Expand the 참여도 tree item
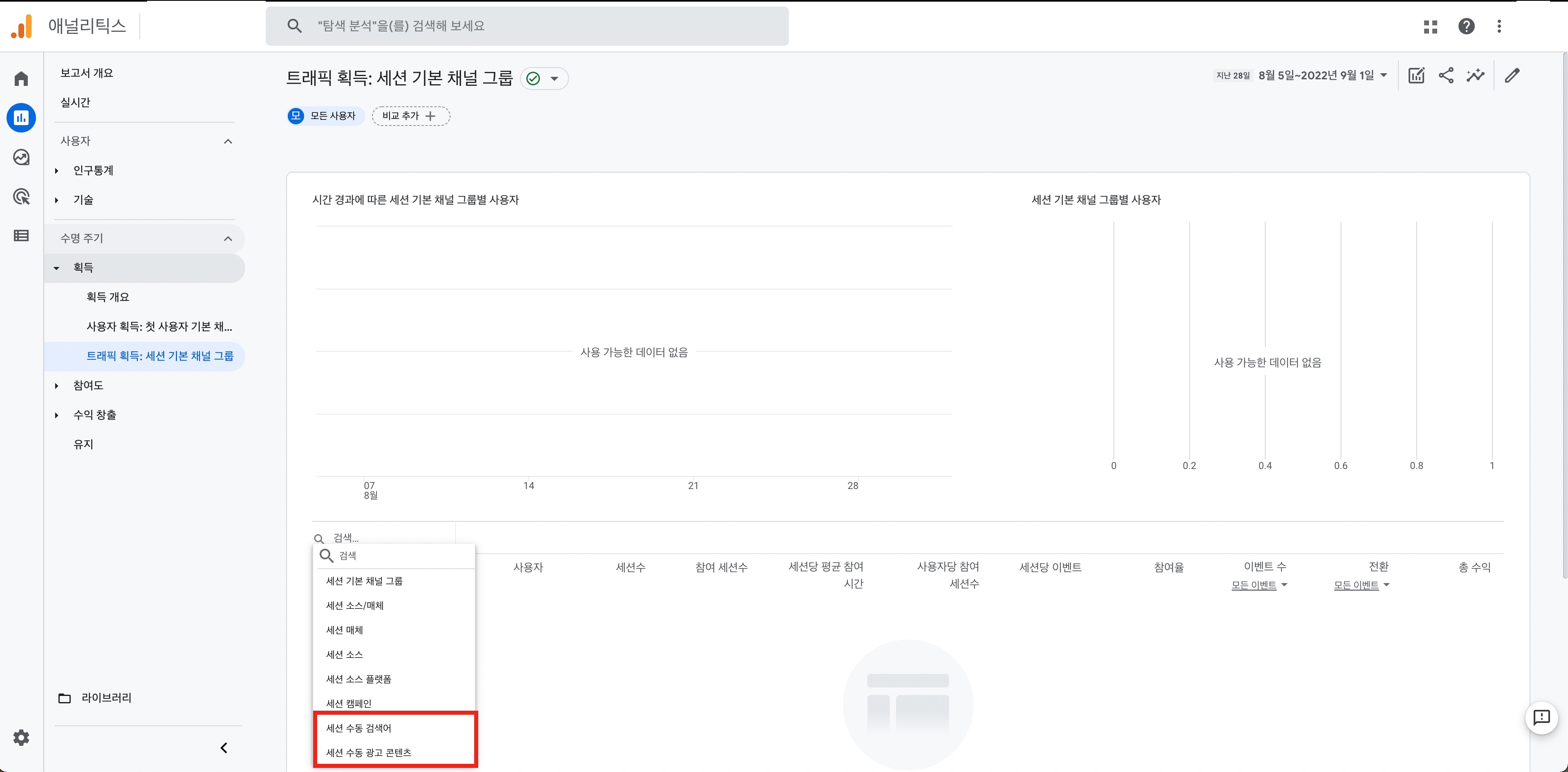Screen dimensions: 1568x772 pos(56,386)
